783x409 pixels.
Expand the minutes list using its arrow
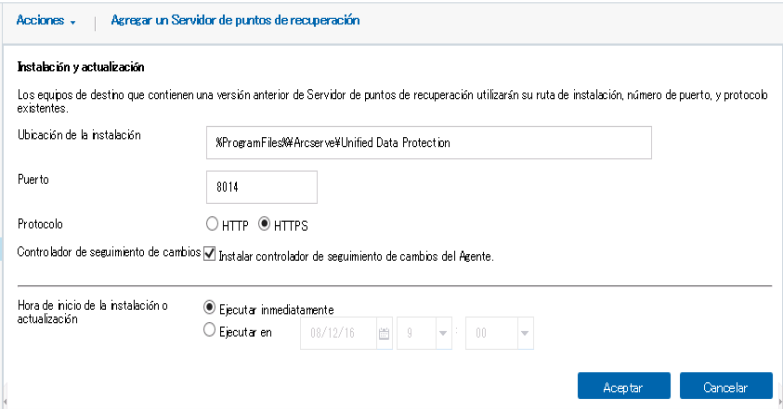click(x=524, y=334)
